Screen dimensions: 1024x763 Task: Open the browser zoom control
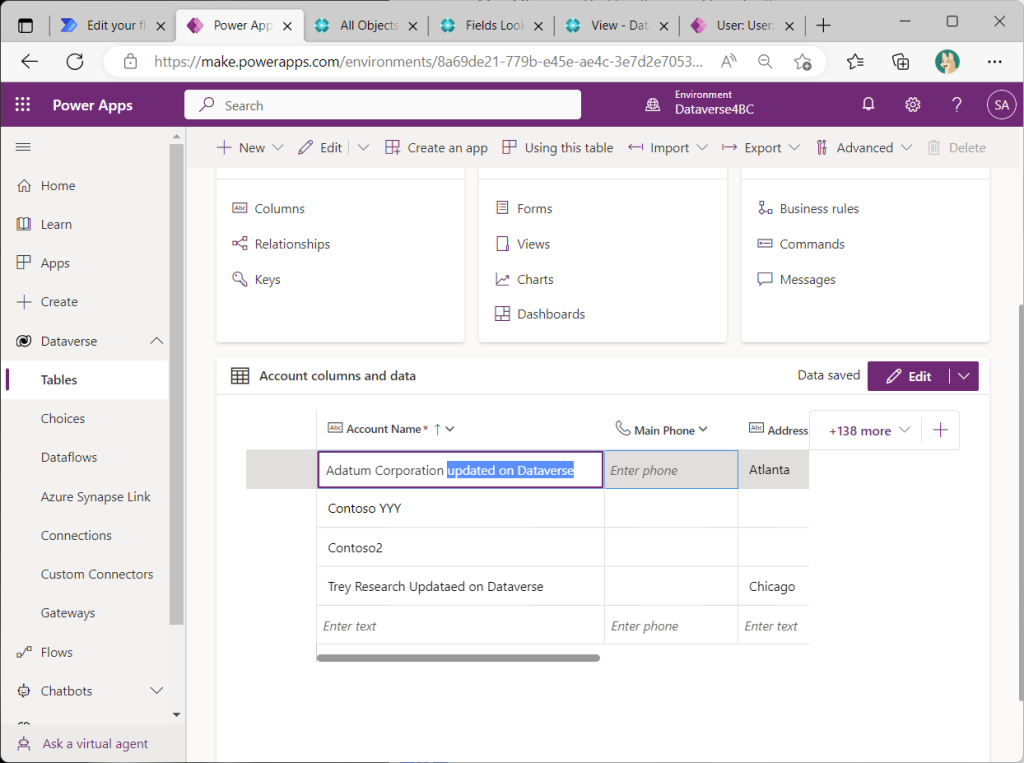765,61
